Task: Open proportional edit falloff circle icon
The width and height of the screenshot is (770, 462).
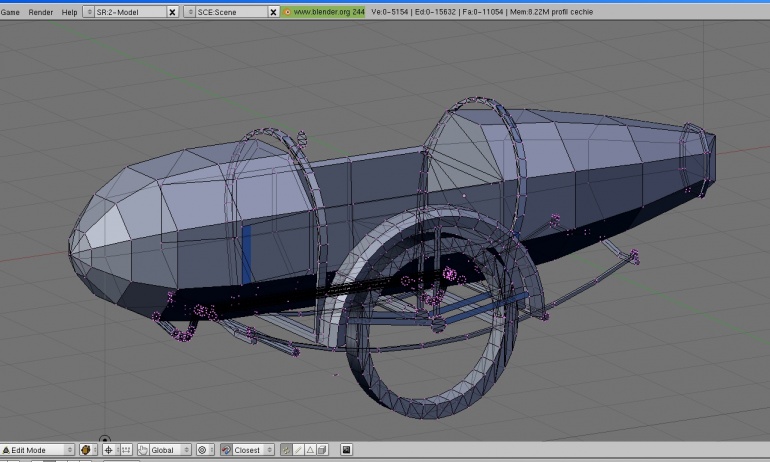Action: pyautogui.click(x=202, y=450)
